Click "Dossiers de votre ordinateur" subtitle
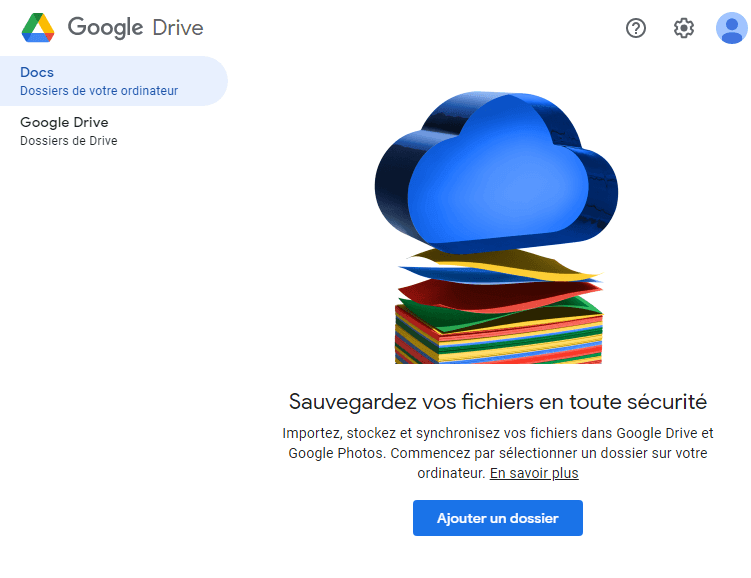This screenshot has width=751, height=578. [x=99, y=91]
